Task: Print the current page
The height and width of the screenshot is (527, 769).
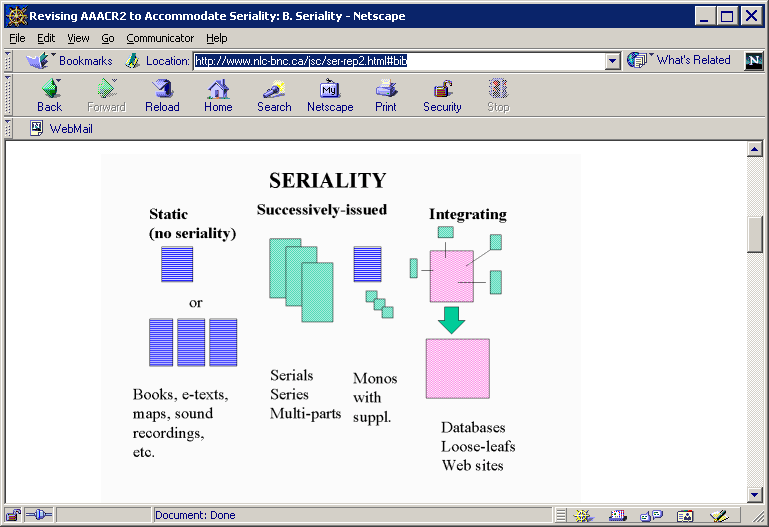Action: tap(386, 96)
